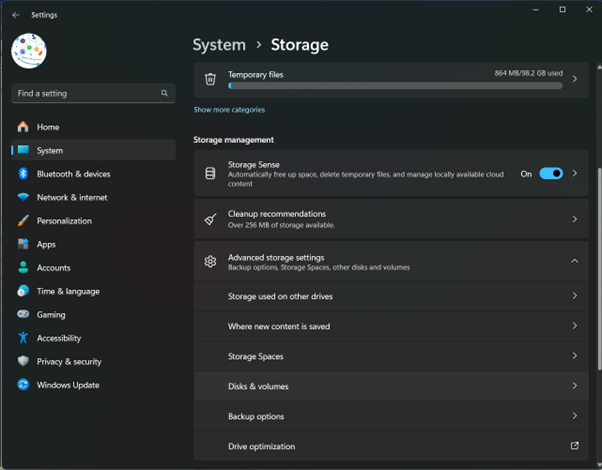
Task: Select Time & language in the sidebar
Action: (x=68, y=291)
